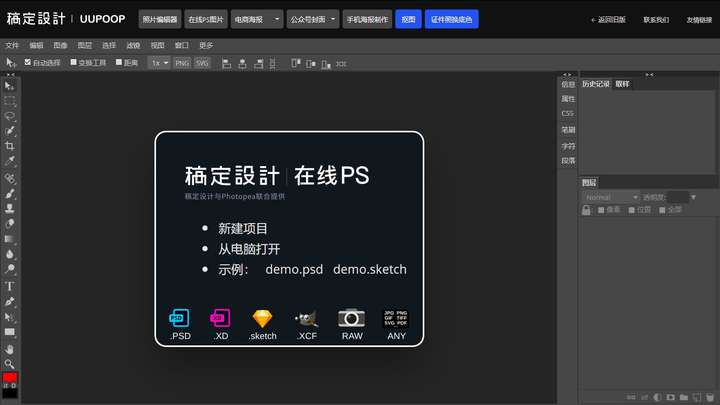The width and height of the screenshot is (720, 405).
Task: Click the blue 抠图 button
Action: tap(408, 19)
